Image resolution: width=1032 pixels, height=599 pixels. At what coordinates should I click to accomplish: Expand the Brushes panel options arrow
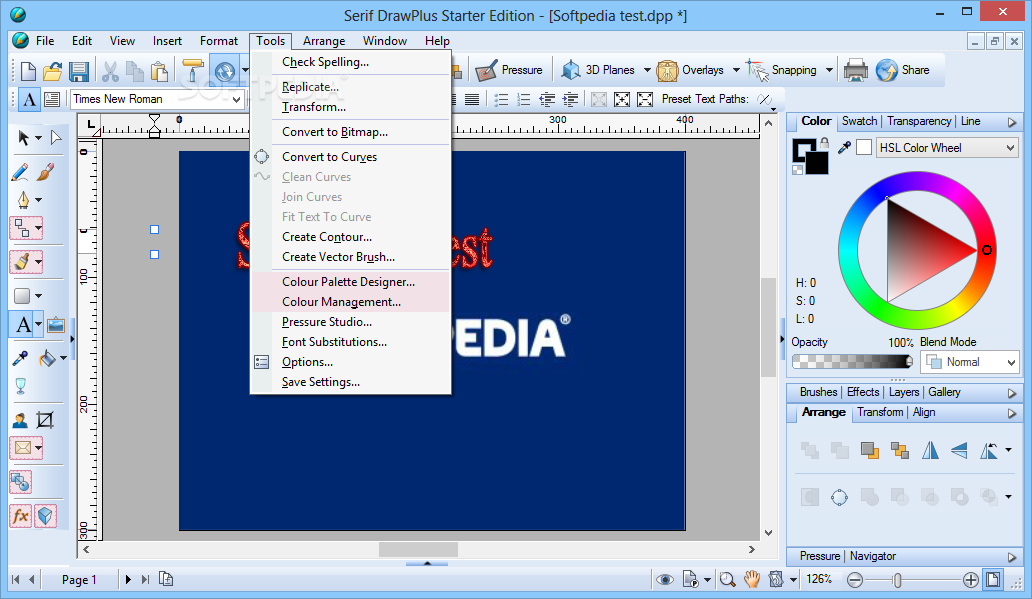pos(1012,393)
